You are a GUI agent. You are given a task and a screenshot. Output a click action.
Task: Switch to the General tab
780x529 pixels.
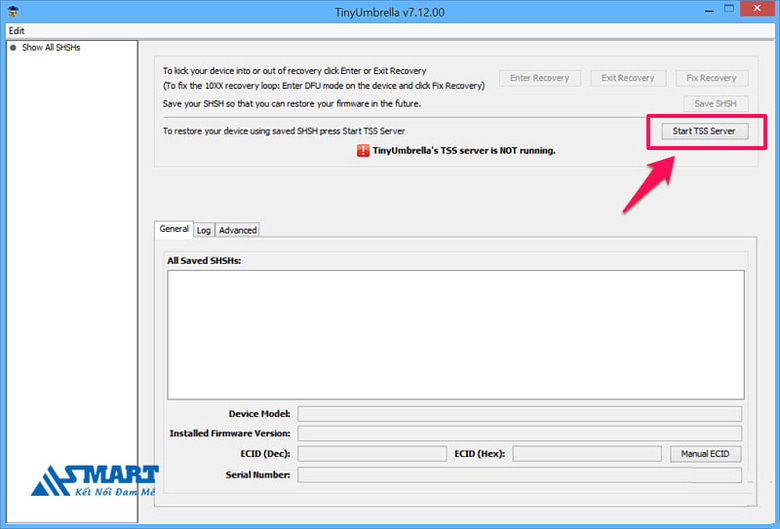click(174, 229)
